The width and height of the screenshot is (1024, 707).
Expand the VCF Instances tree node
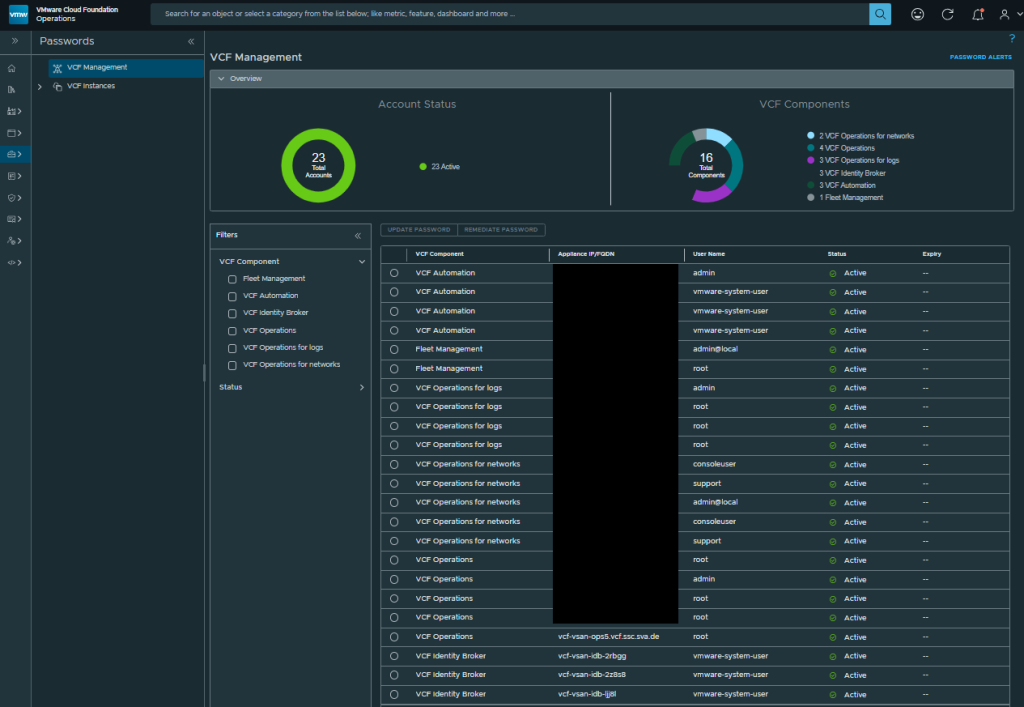pyautogui.click(x=40, y=86)
